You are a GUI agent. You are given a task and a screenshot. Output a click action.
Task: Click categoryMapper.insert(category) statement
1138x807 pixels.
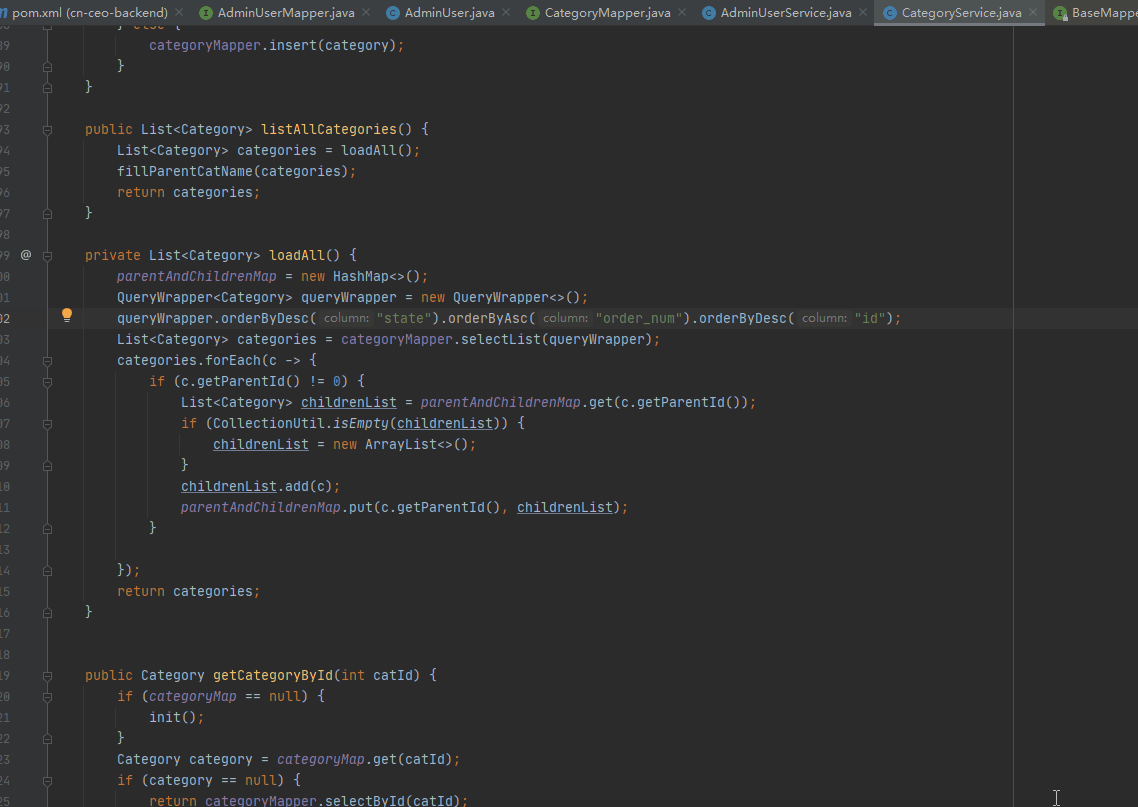pyautogui.click(x=276, y=45)
